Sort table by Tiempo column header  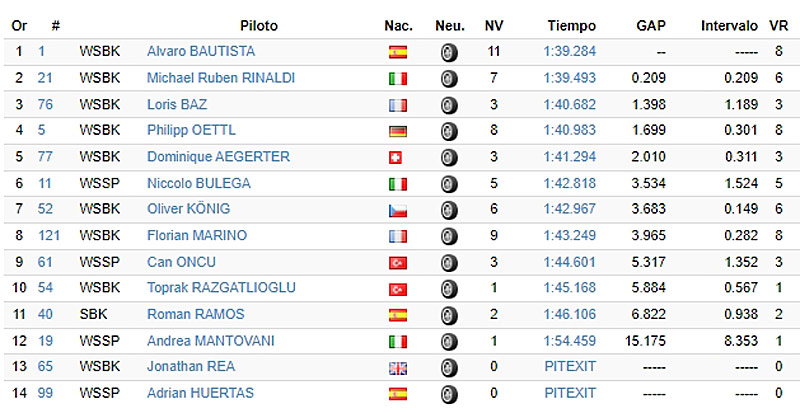point(571,25)
